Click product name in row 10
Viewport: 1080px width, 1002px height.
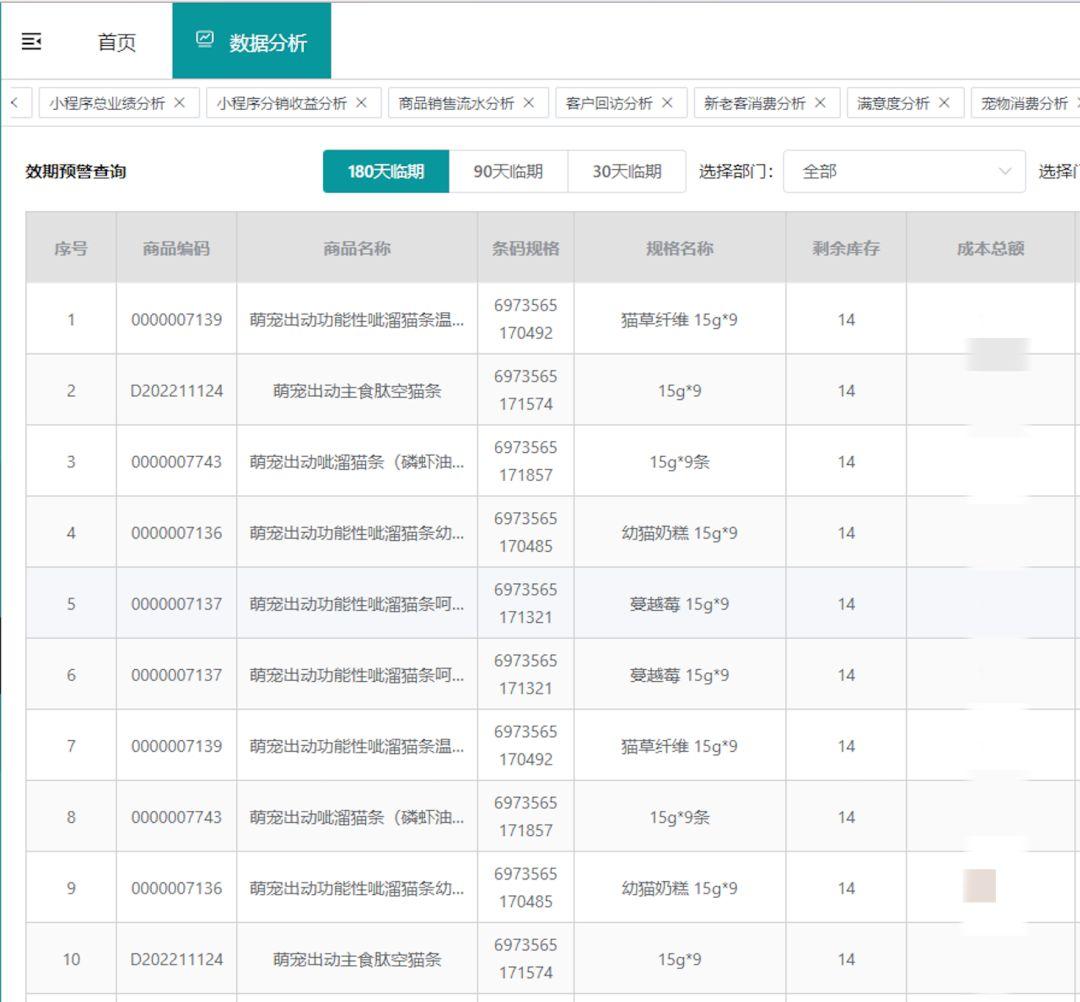tap(357, 959)
